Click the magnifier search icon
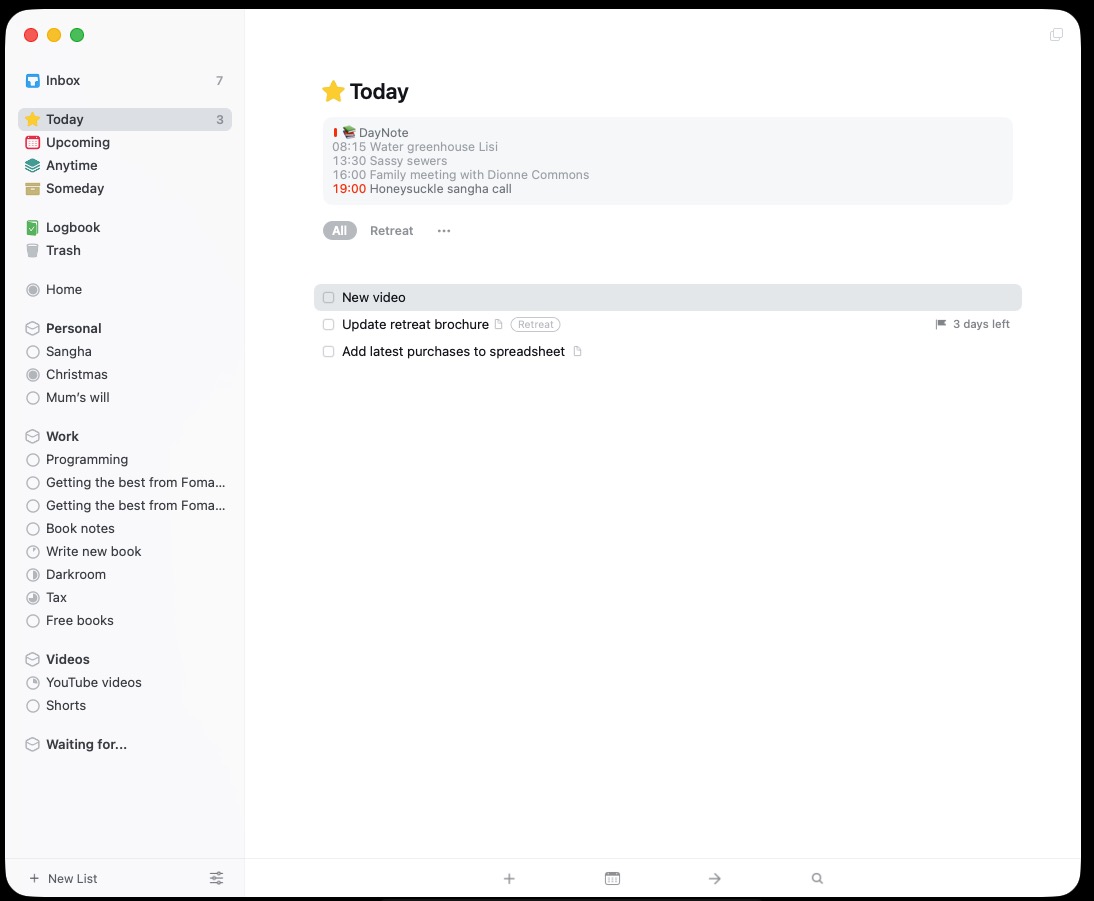Screen dimensions: 1094x901 coord(817,879)
